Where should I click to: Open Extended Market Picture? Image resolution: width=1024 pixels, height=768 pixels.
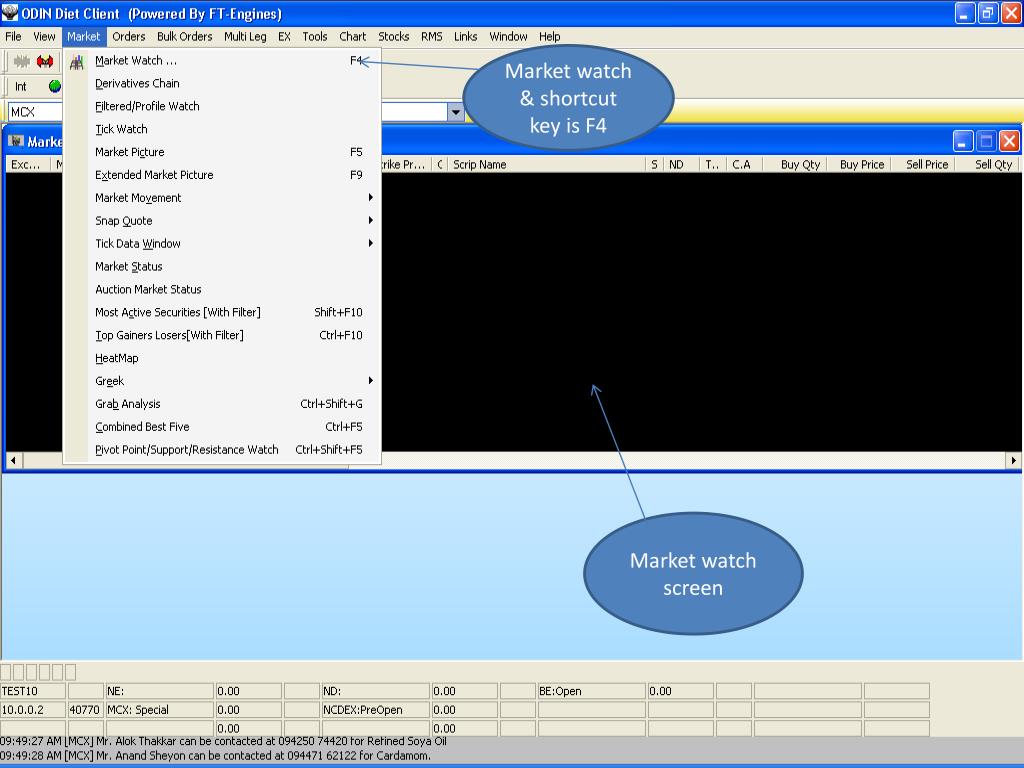pyautogui.click(x=222, y=175)
